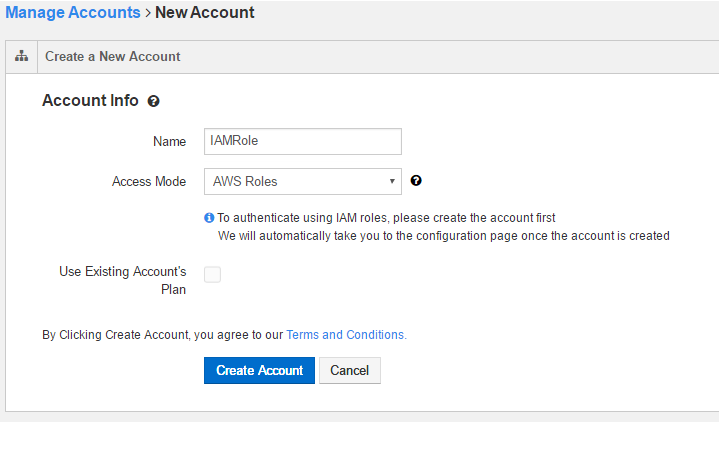Open the Account Info help icon
The image size is (719, 453).
153,101
